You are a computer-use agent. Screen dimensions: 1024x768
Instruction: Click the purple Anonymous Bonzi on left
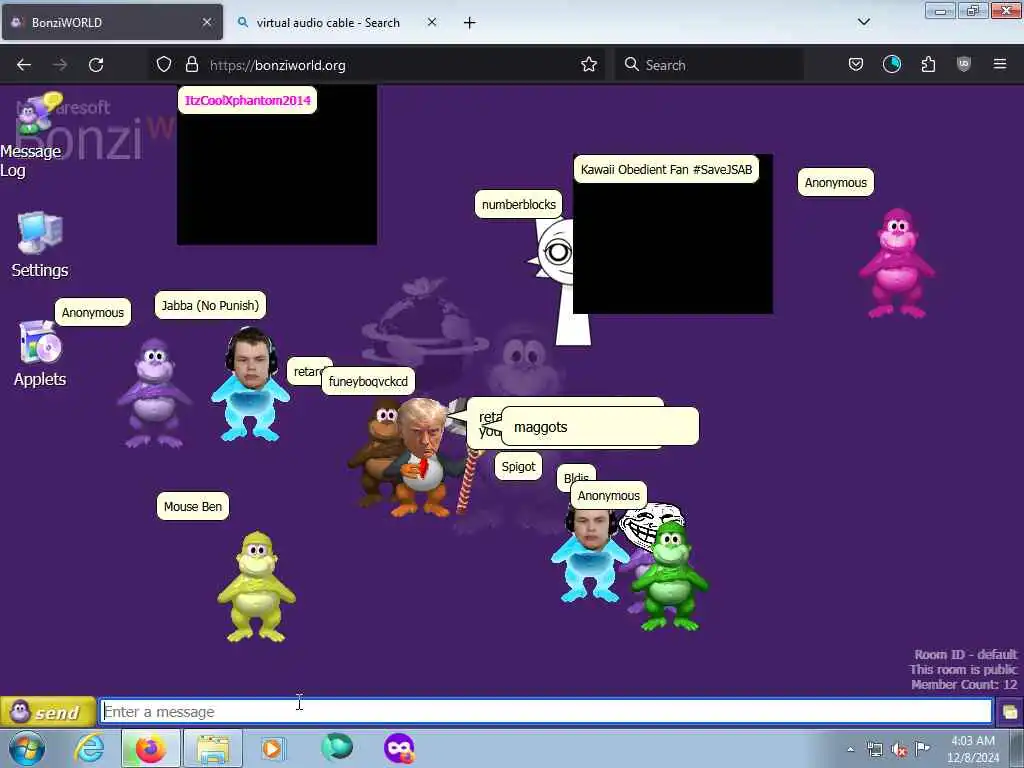154,393
